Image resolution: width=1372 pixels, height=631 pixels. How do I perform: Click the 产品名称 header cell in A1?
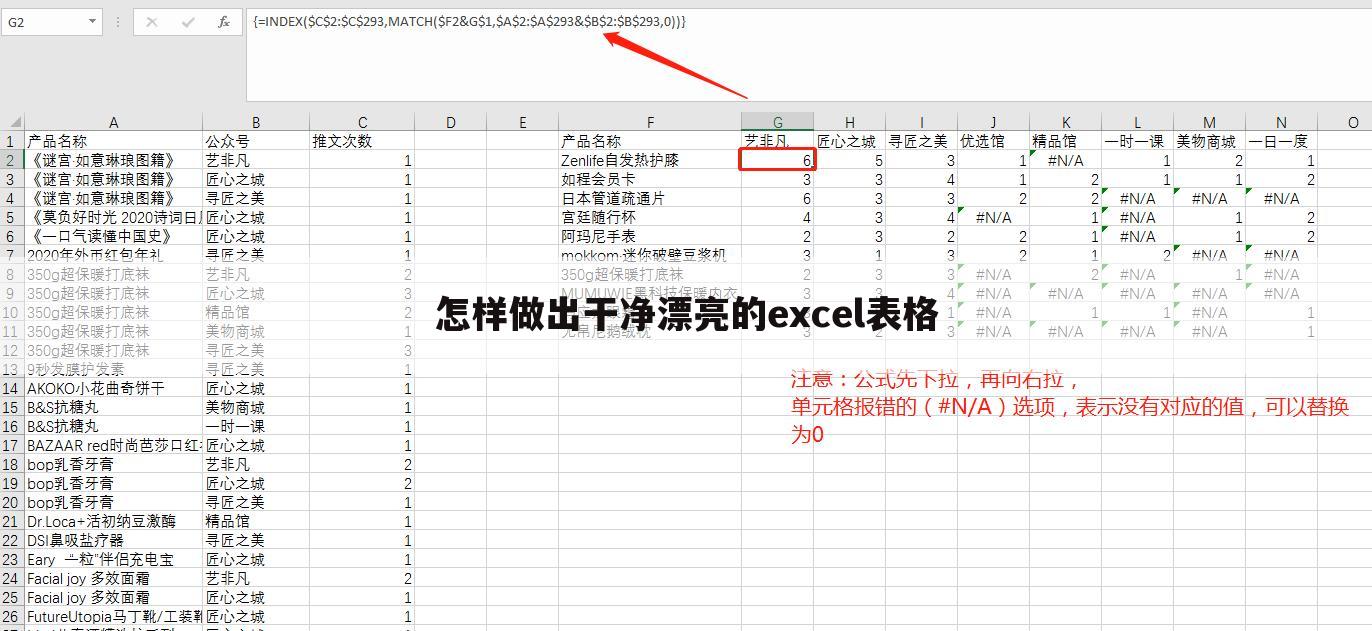114,141
